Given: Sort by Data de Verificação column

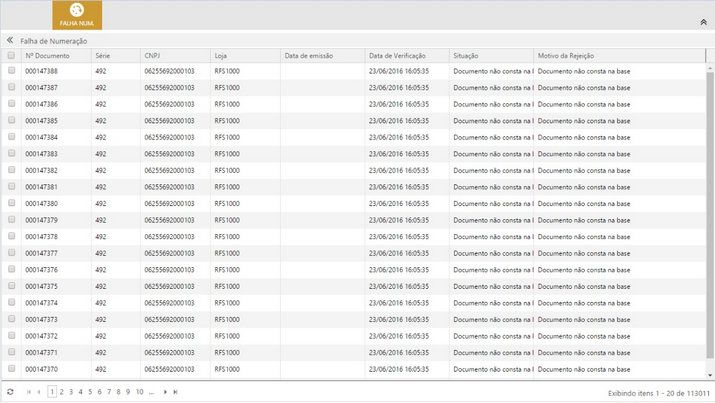Looking at the screenshot, I should click(x=397, y=56).
